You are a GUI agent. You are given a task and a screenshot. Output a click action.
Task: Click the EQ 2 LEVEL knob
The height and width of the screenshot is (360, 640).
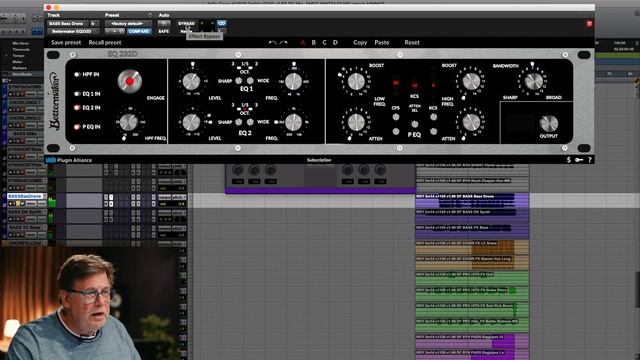coord(191,122)
